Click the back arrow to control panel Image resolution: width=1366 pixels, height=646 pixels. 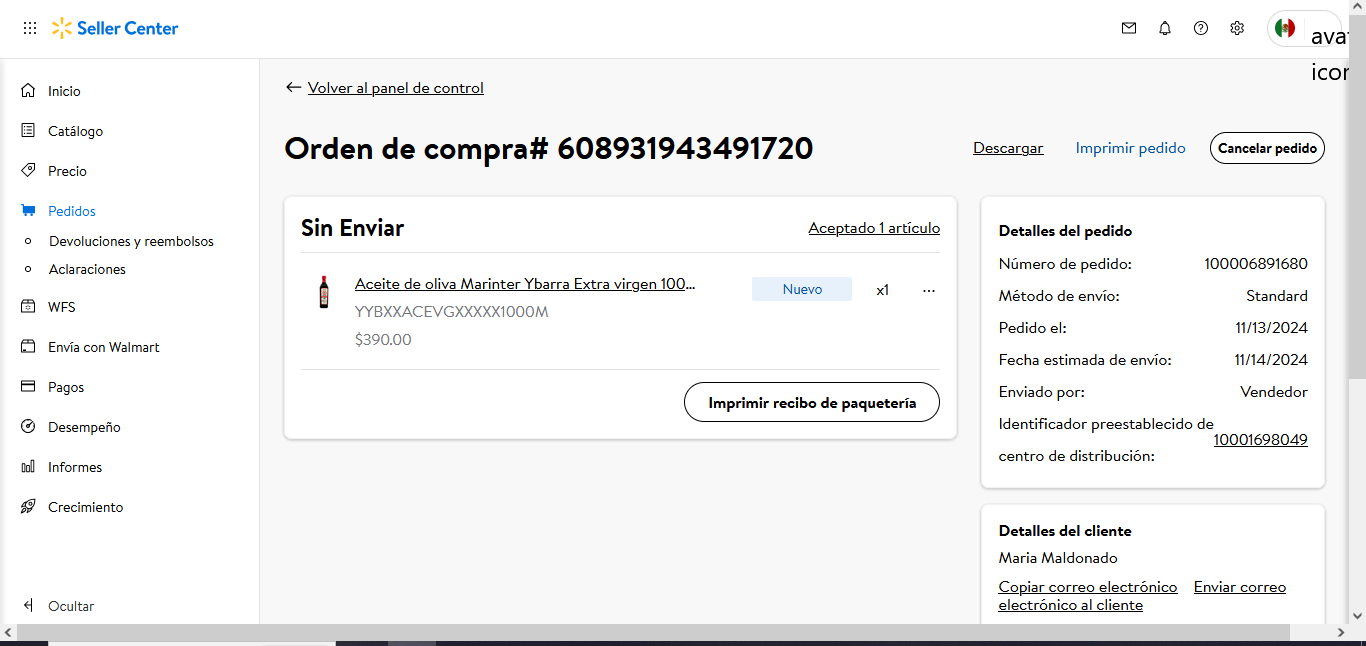point(293,88)
